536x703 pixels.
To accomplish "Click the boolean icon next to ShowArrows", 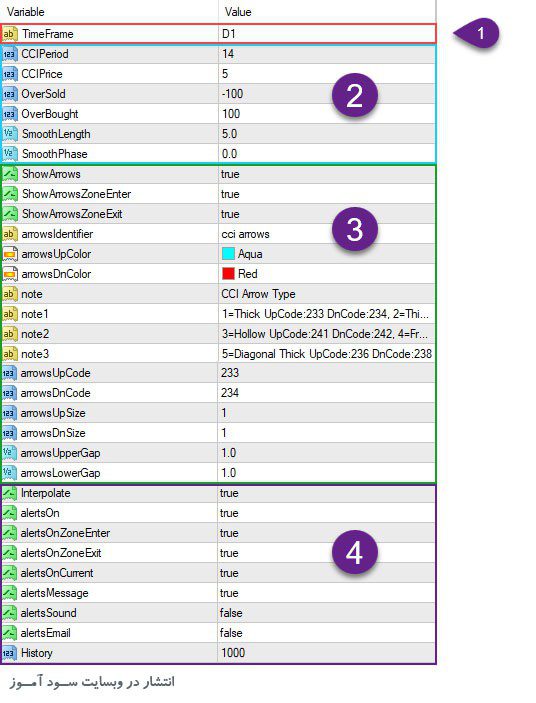I will tap(9, 174).
